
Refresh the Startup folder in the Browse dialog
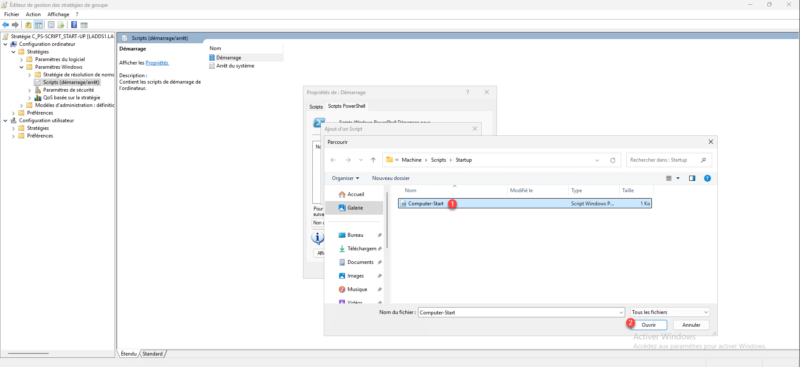[x=613, y=160]
